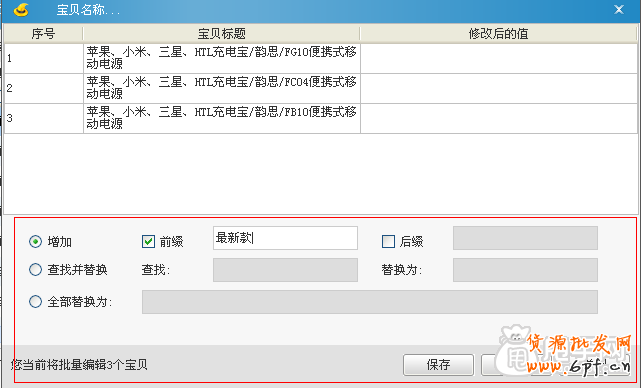Close the 宝贝名称 dialog
641x388 pixels.
(619, 9)
